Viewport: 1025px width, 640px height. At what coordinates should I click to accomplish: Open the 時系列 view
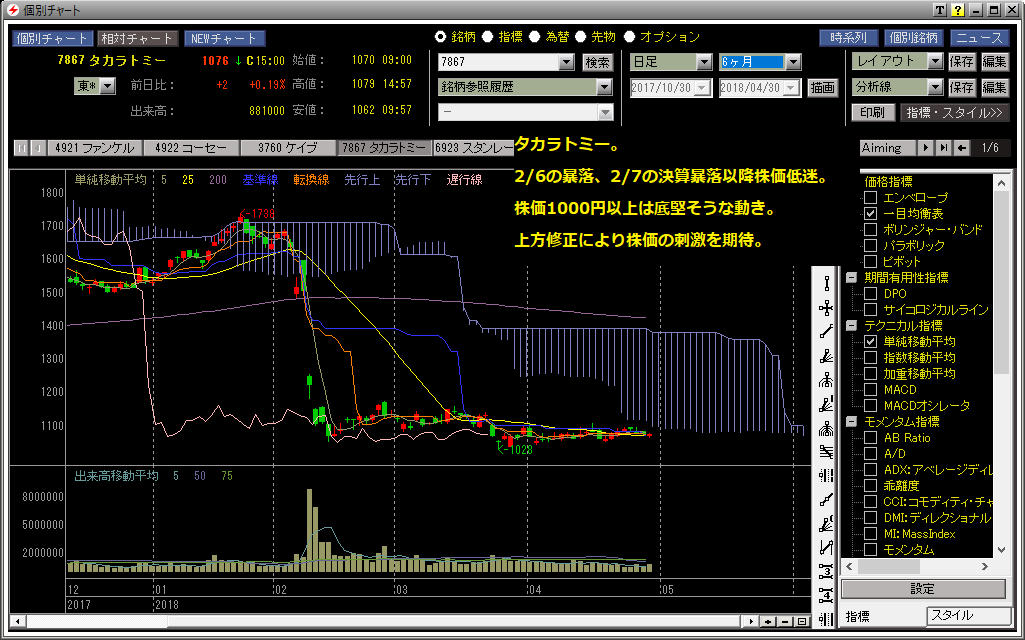tap(849, 38)
